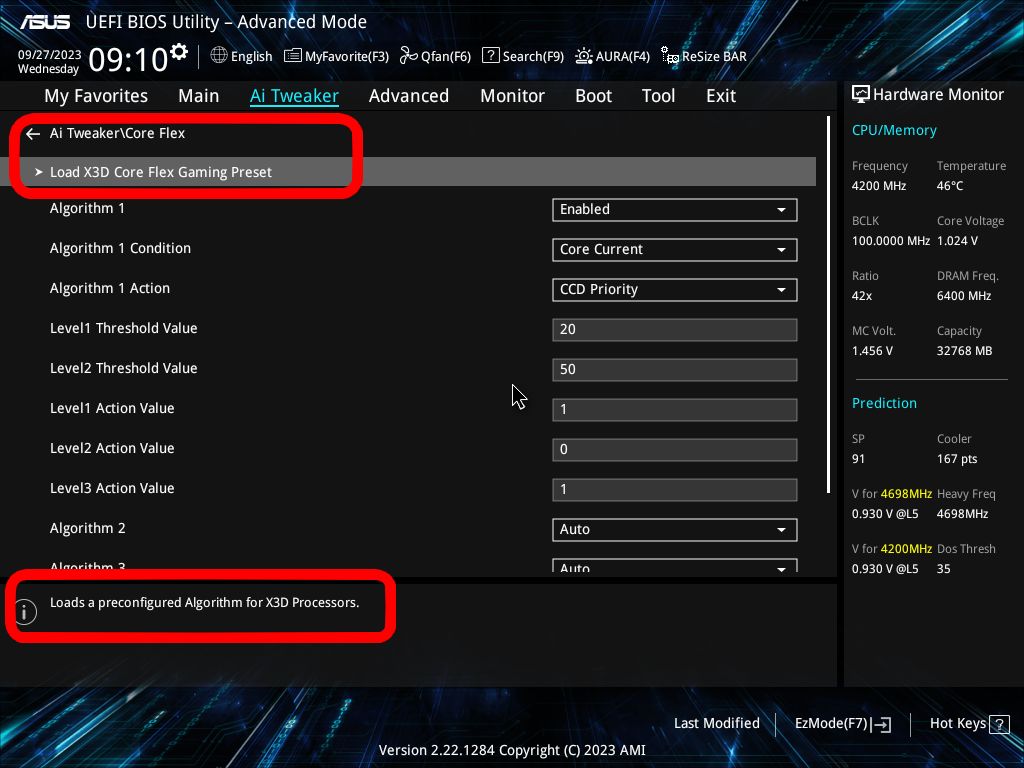
Task: Switch to the Main tab
Action: [199, 96]
